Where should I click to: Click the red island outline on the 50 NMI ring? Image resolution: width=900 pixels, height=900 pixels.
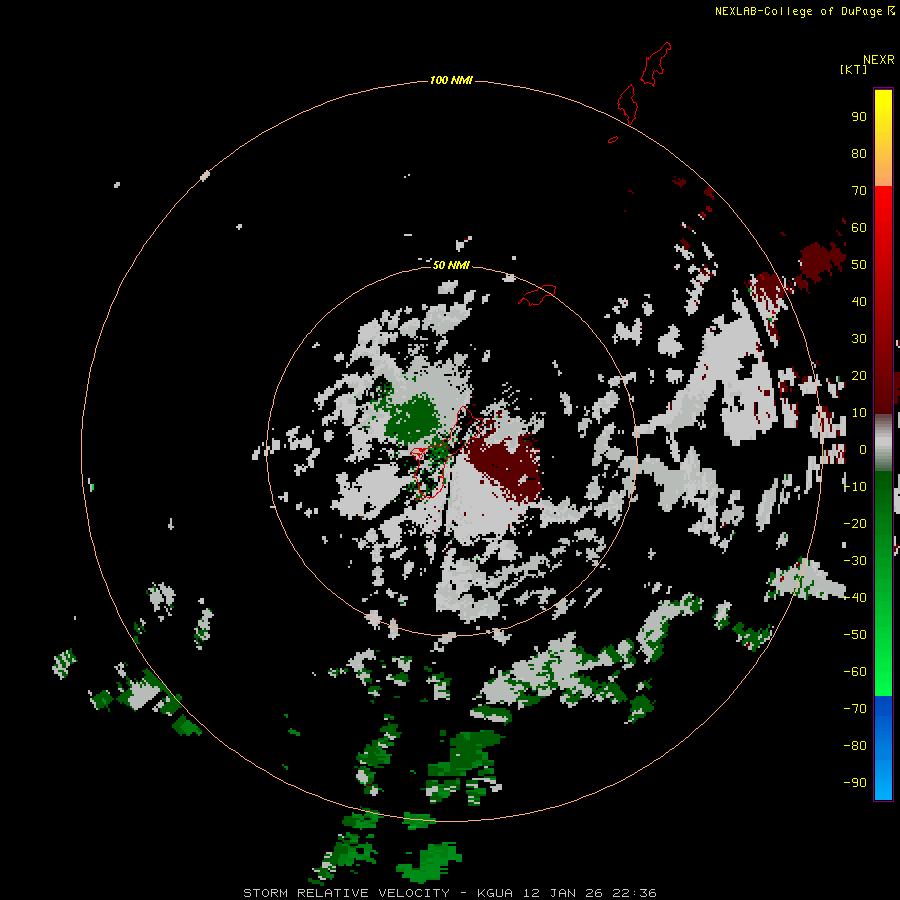(537, 295)
